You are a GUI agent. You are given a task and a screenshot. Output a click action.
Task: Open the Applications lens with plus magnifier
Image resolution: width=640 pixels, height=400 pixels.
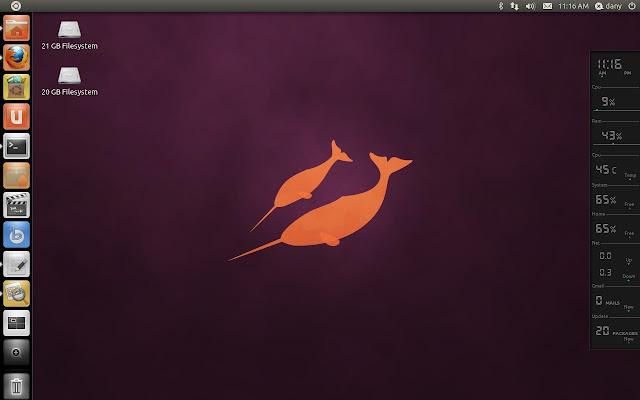click(16, 352)
